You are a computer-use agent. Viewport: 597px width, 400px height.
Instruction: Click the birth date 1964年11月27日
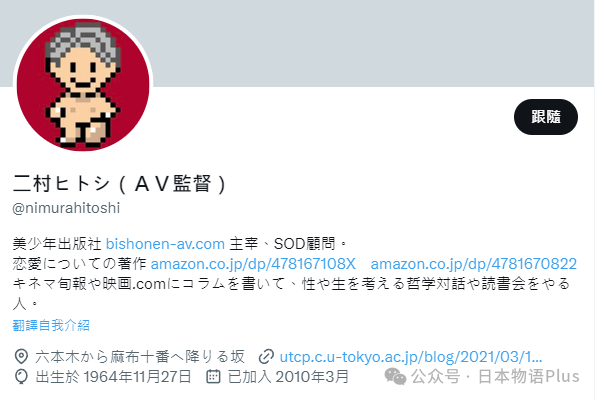(x=137, y=377)
